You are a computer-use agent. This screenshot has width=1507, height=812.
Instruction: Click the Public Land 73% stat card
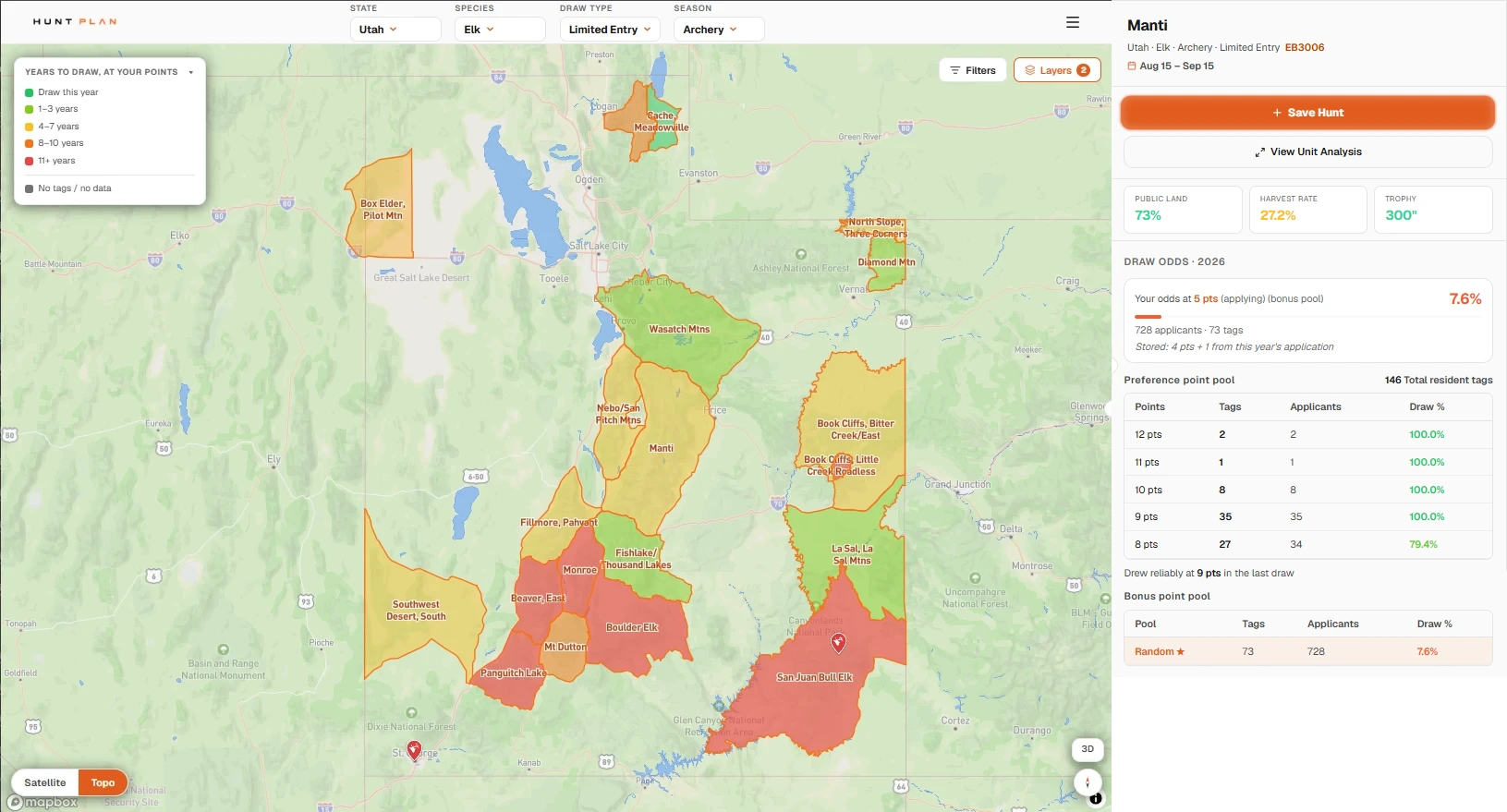(x=1183, y=210)
